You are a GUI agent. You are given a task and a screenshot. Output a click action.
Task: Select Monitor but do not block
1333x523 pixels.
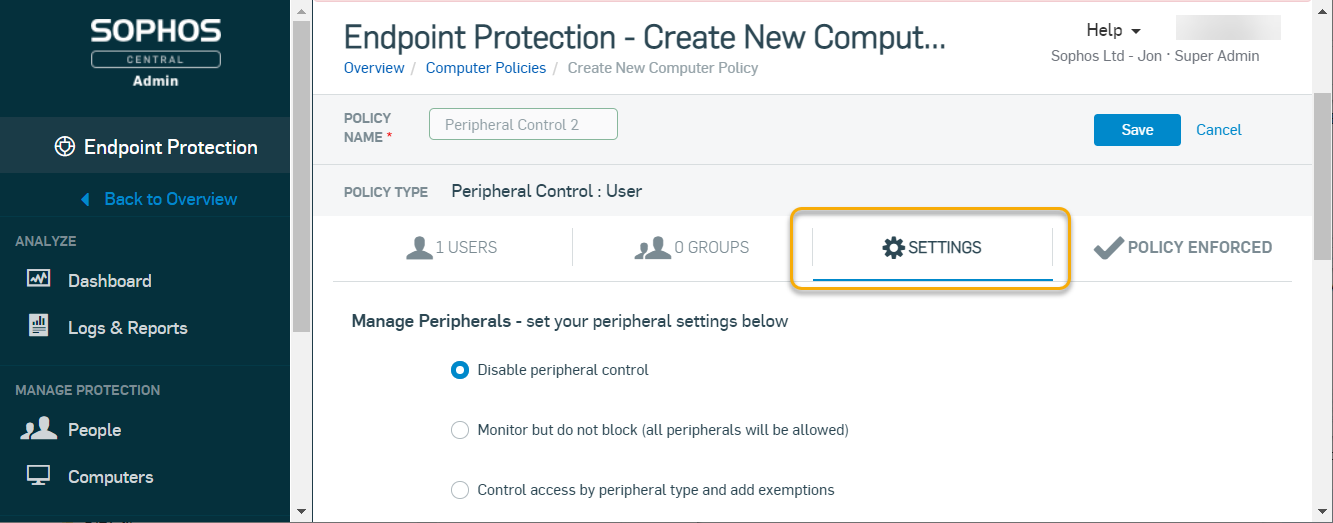pos(460,430)
